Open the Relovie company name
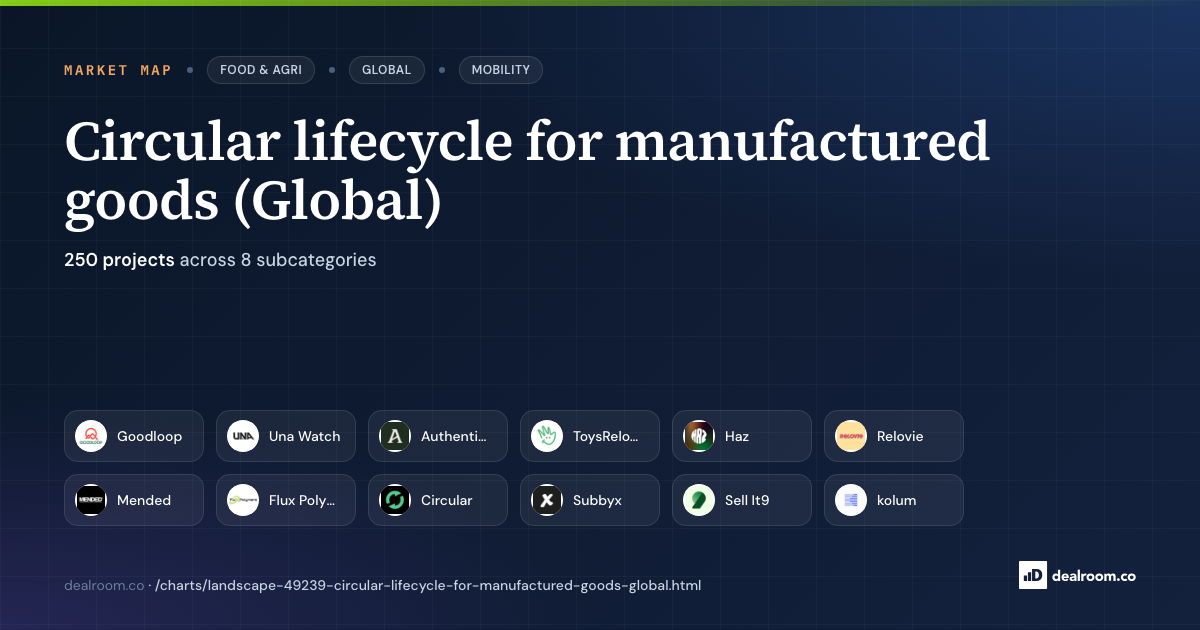1200x630 pixels. tap(900, 436)
